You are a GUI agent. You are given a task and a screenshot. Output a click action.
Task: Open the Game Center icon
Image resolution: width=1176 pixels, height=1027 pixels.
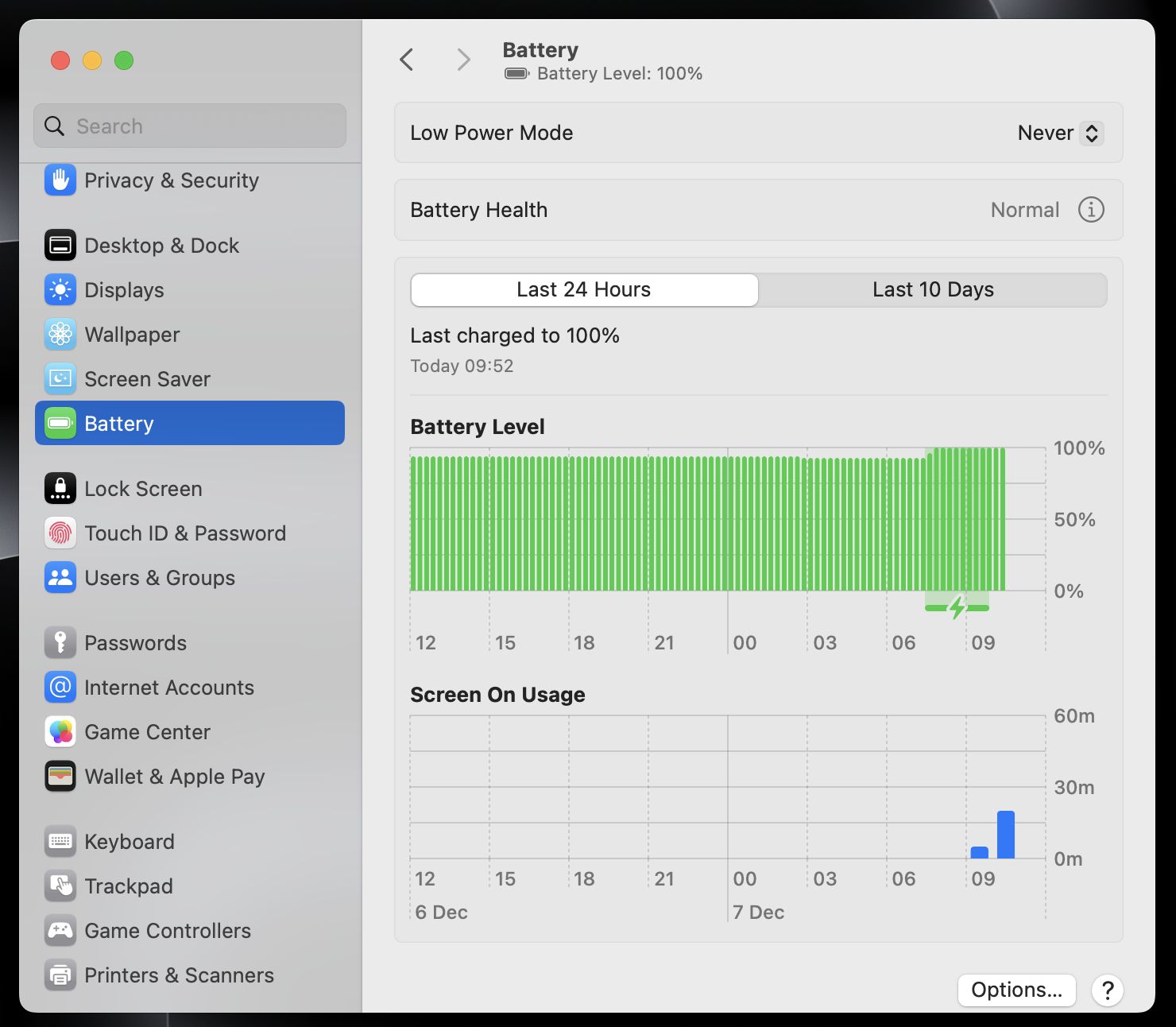click(60, 732)
